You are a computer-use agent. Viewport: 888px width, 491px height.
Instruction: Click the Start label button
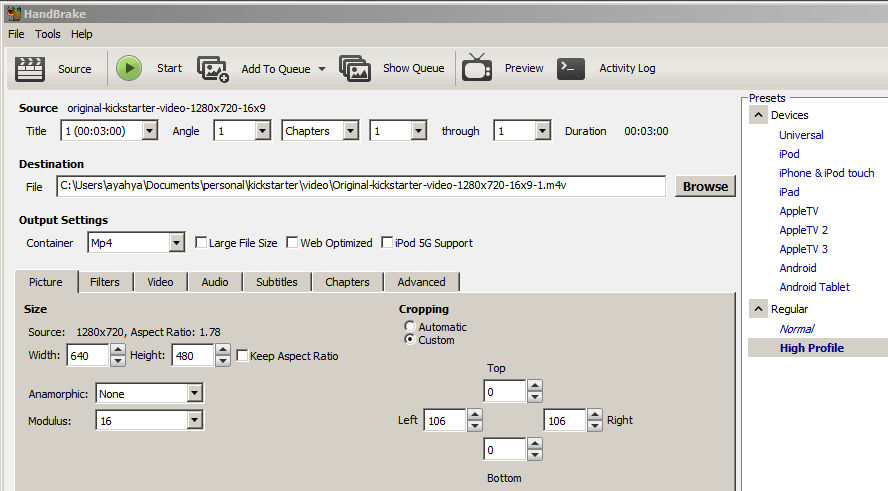coord(169,68)
